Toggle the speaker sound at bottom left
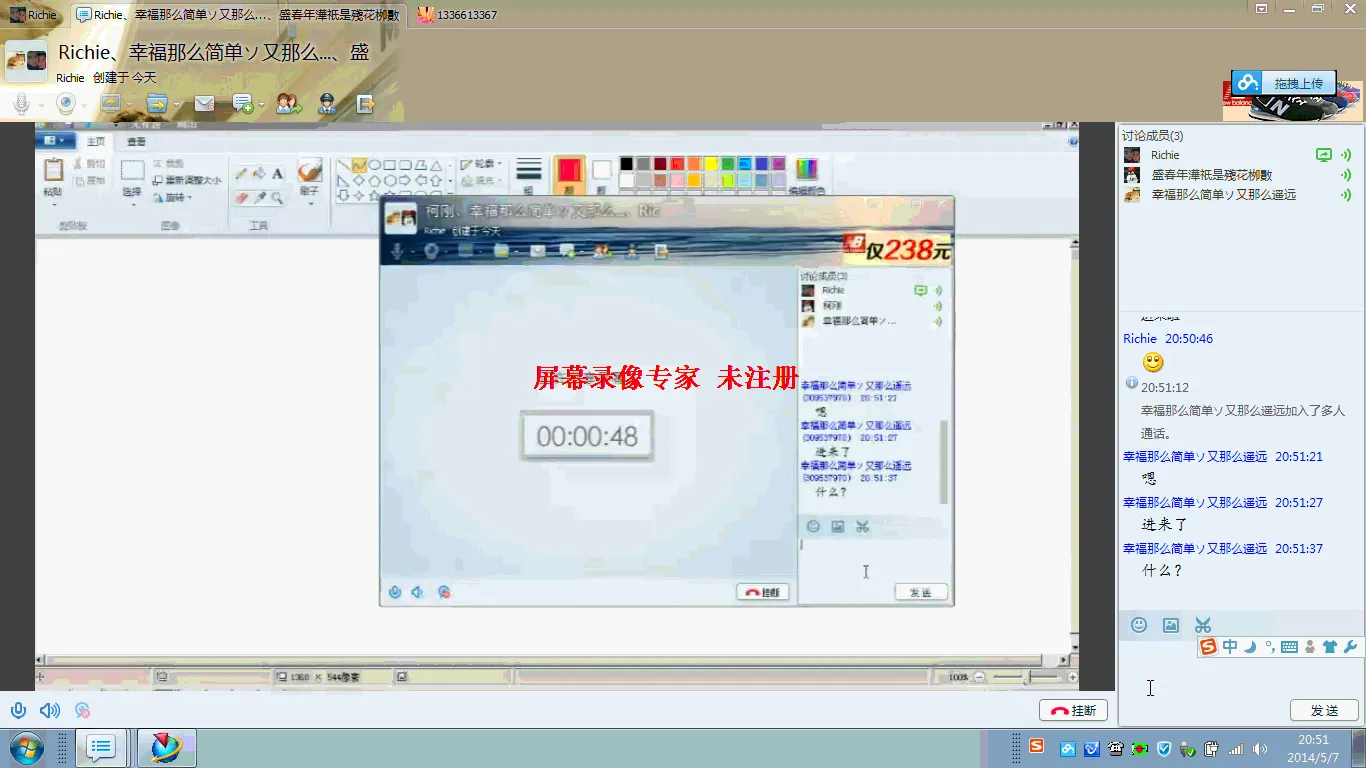 (49, 710)
